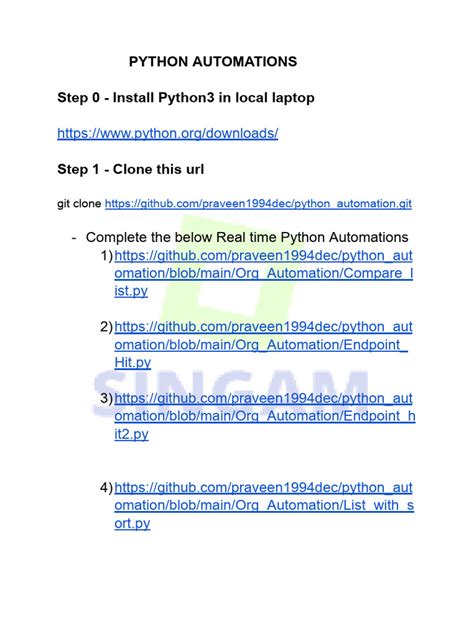Open the Compare_list.py GitHub link
474x632 pixels.
click(x=264, y=273)
